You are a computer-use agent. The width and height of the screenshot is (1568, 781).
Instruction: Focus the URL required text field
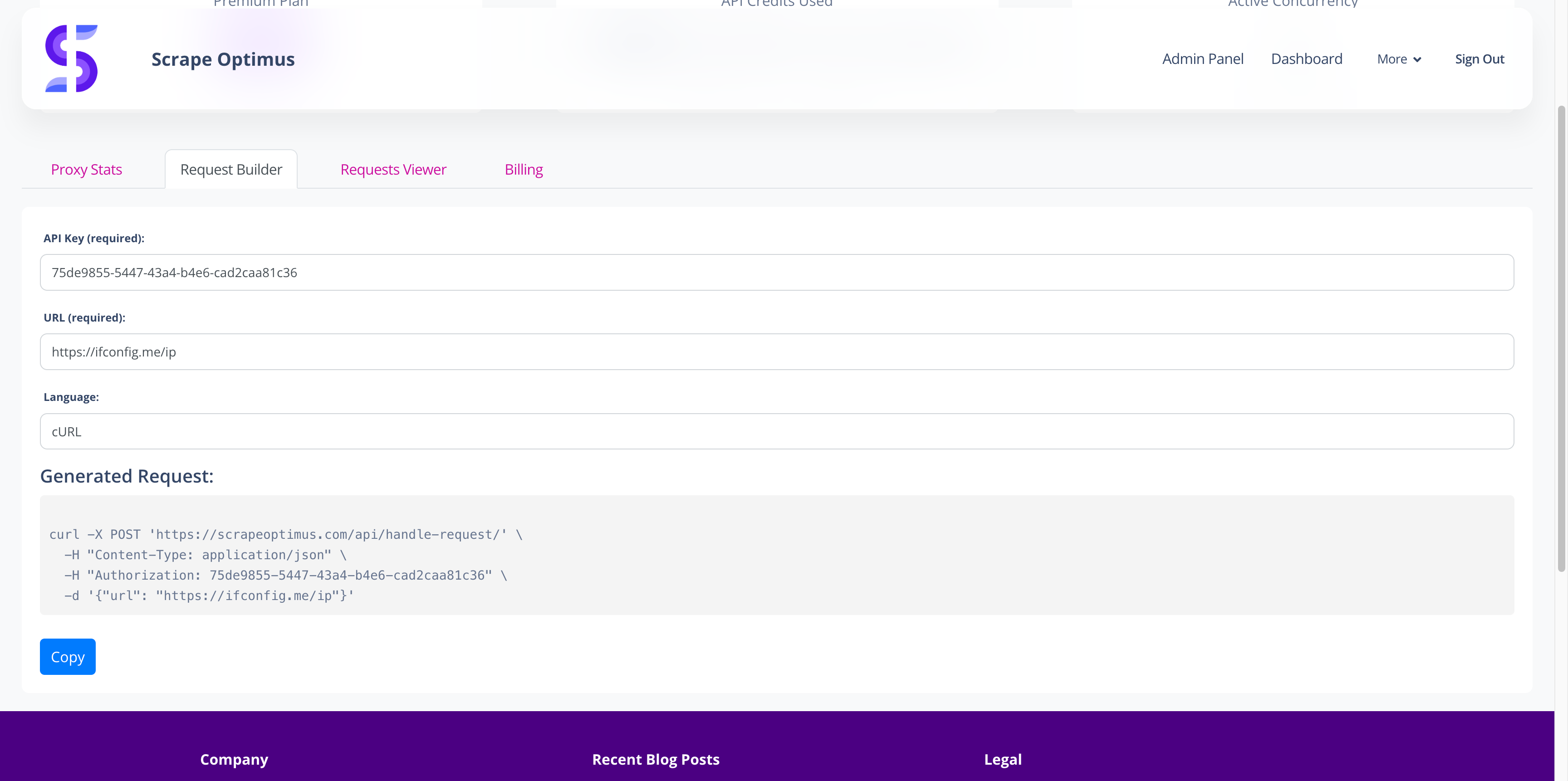coord(776,351)
